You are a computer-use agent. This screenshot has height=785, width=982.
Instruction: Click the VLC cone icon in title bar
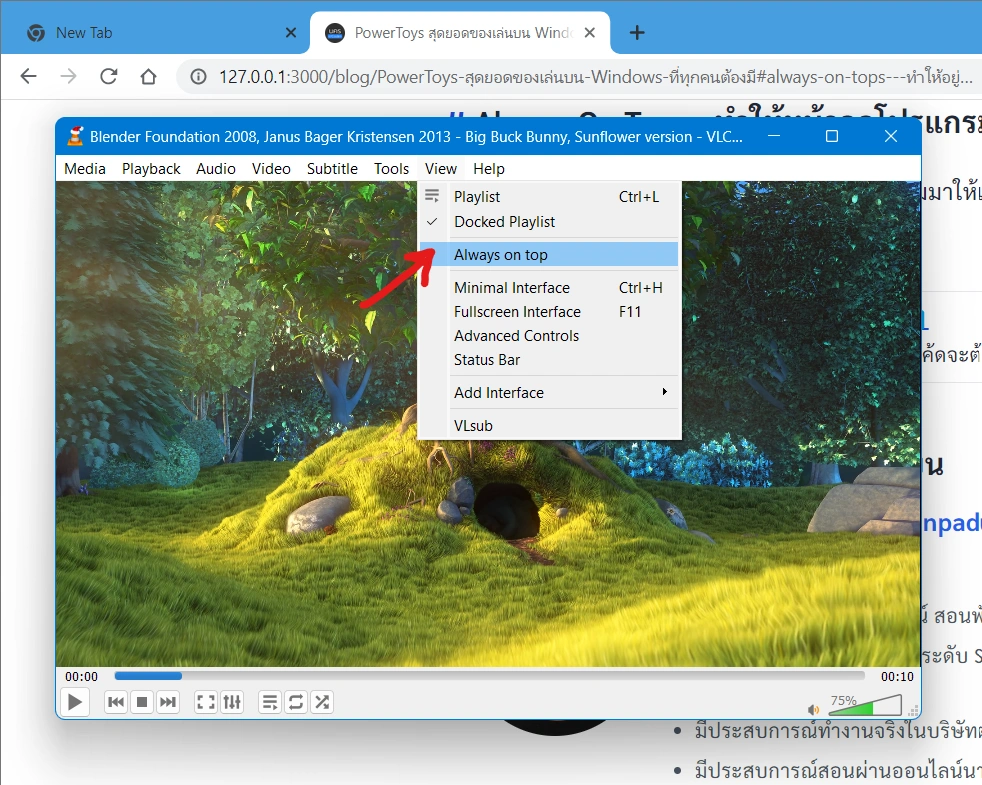coord(75,136)
